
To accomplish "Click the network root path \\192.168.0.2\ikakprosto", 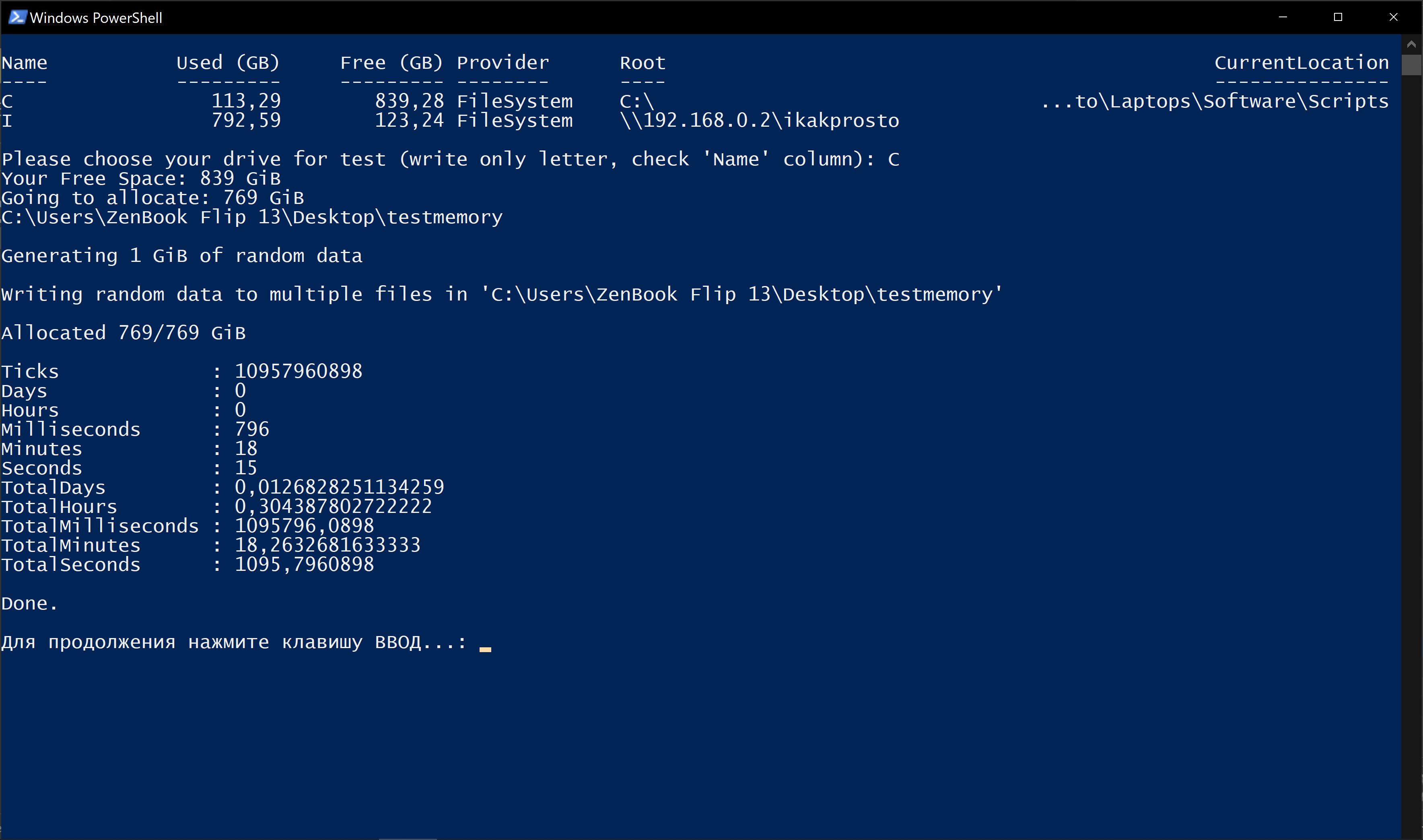I will coord(759,121).
